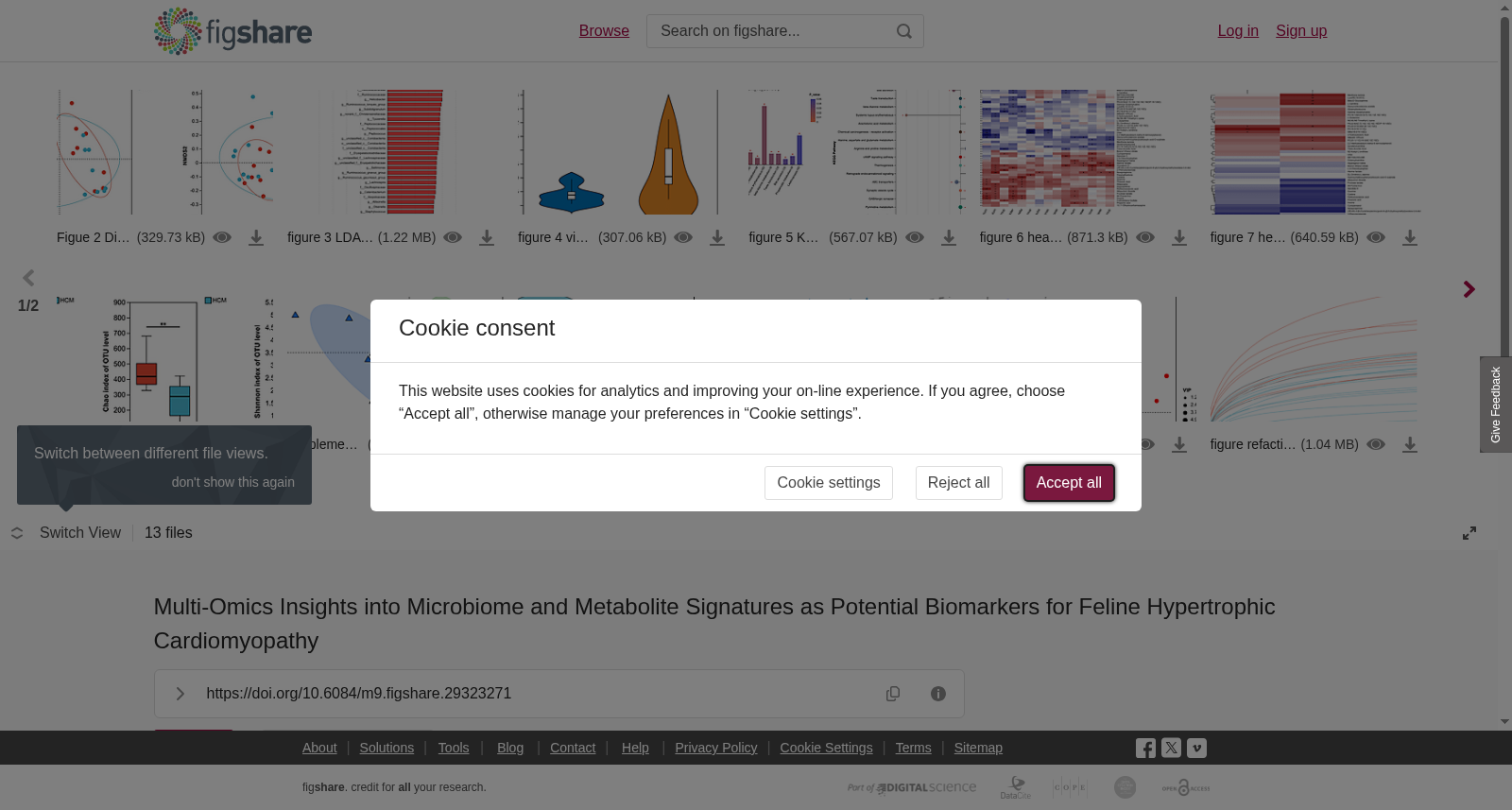Accept all cookies
Viewport: 1512px width, 810px height.
(x=1069, y=483)
